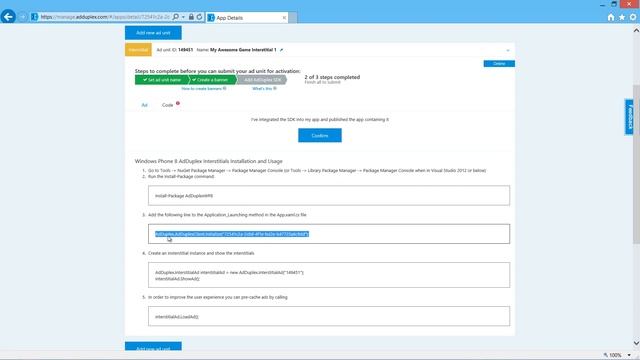The height and width of the screenshot is (360, 640).
Task: Collapse the ad unit panel chevron
Action: (x=508, y=50)
